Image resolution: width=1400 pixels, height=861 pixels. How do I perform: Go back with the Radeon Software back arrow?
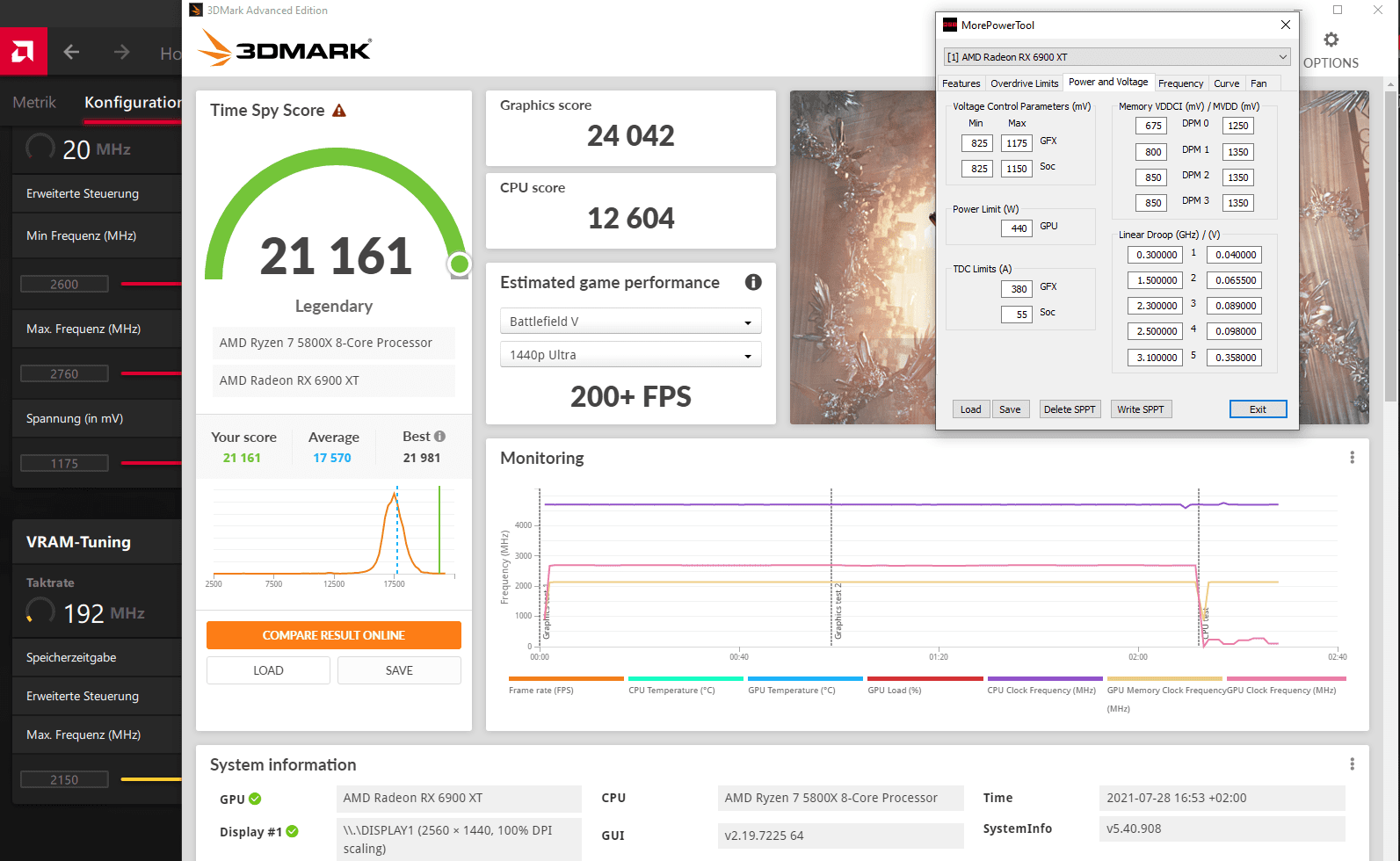pyautogui.click(x=71, y=53)
